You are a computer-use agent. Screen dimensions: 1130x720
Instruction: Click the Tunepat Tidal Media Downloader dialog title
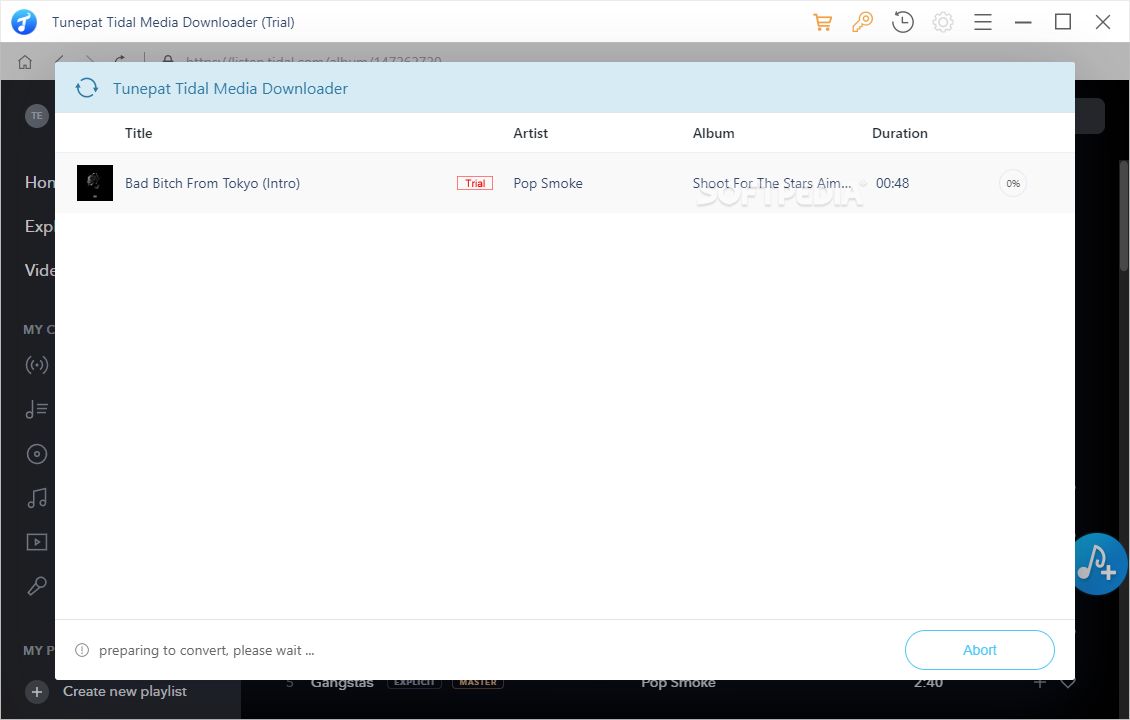pos(231,89)
